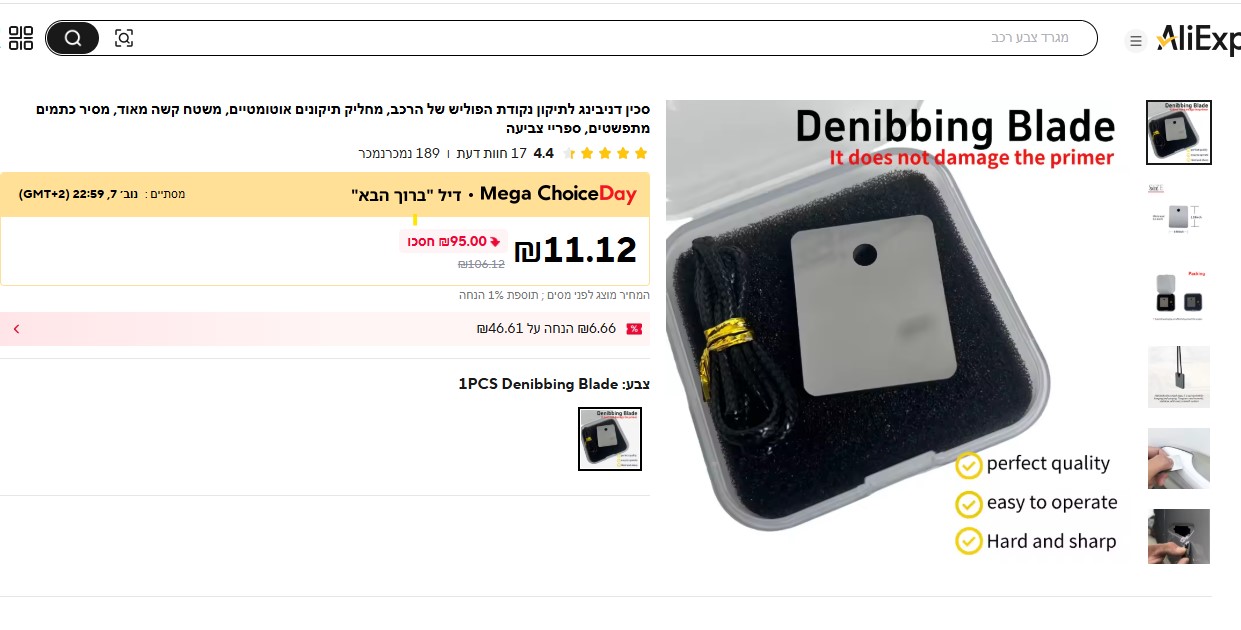This screenshot has height=630, width=1241.
Task: Open the hamburger categories menu
Action: tap(1136, 41)
